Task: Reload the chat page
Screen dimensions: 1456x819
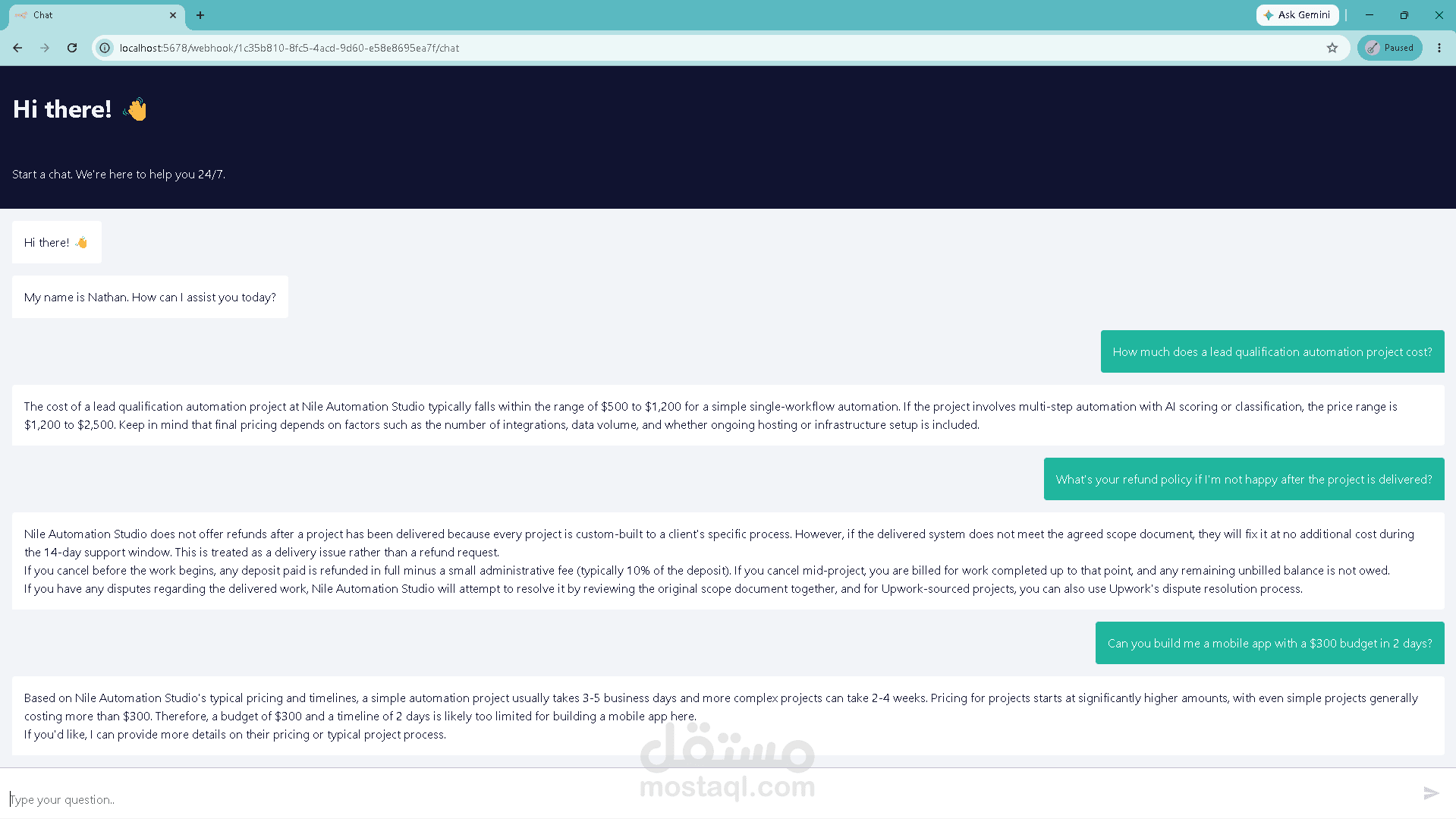Action: [72, 48]
